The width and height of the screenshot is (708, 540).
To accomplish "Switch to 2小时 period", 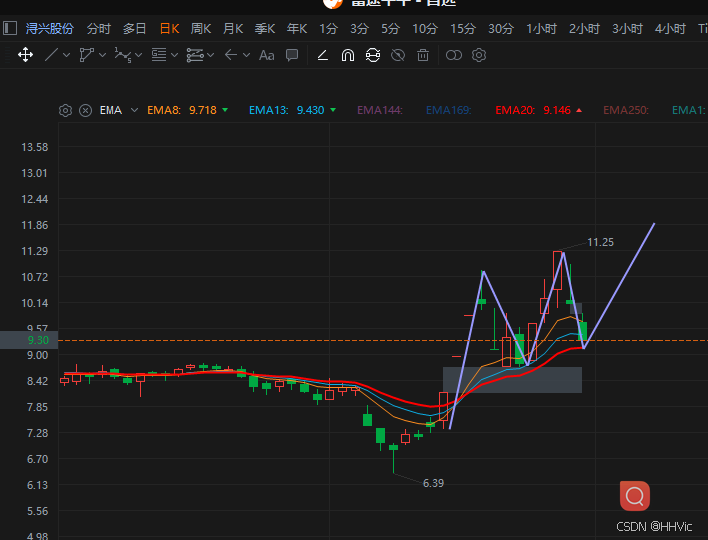I will [x=584, y=28].
